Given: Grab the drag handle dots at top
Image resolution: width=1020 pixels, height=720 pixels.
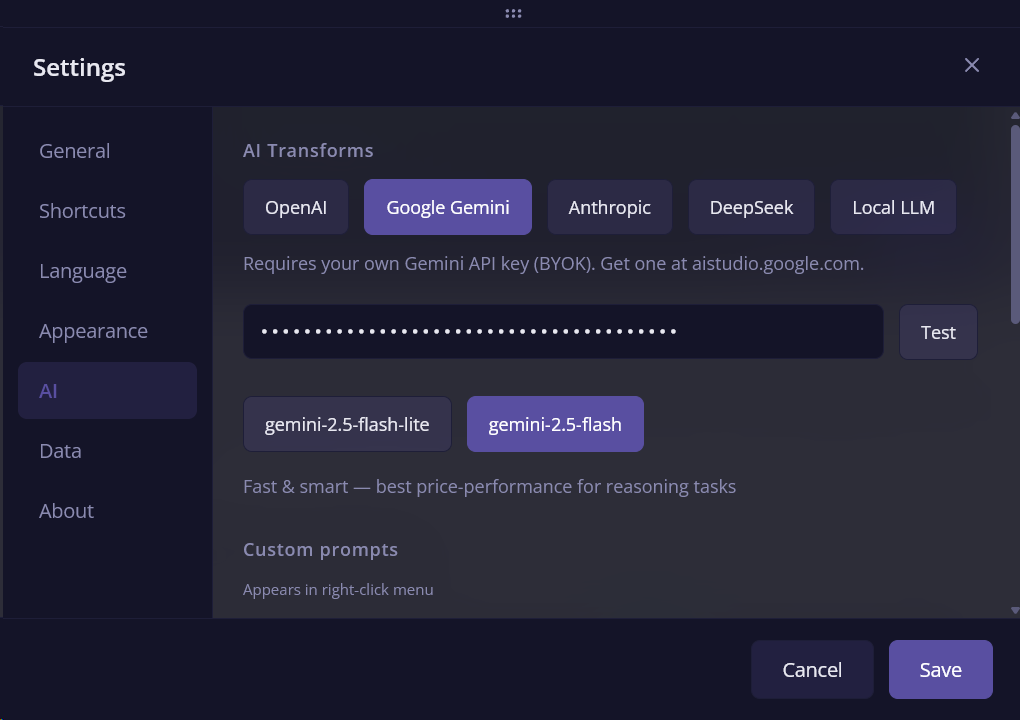Looking at the screenshot, I should pyautogui.click(x=513, y=14).
